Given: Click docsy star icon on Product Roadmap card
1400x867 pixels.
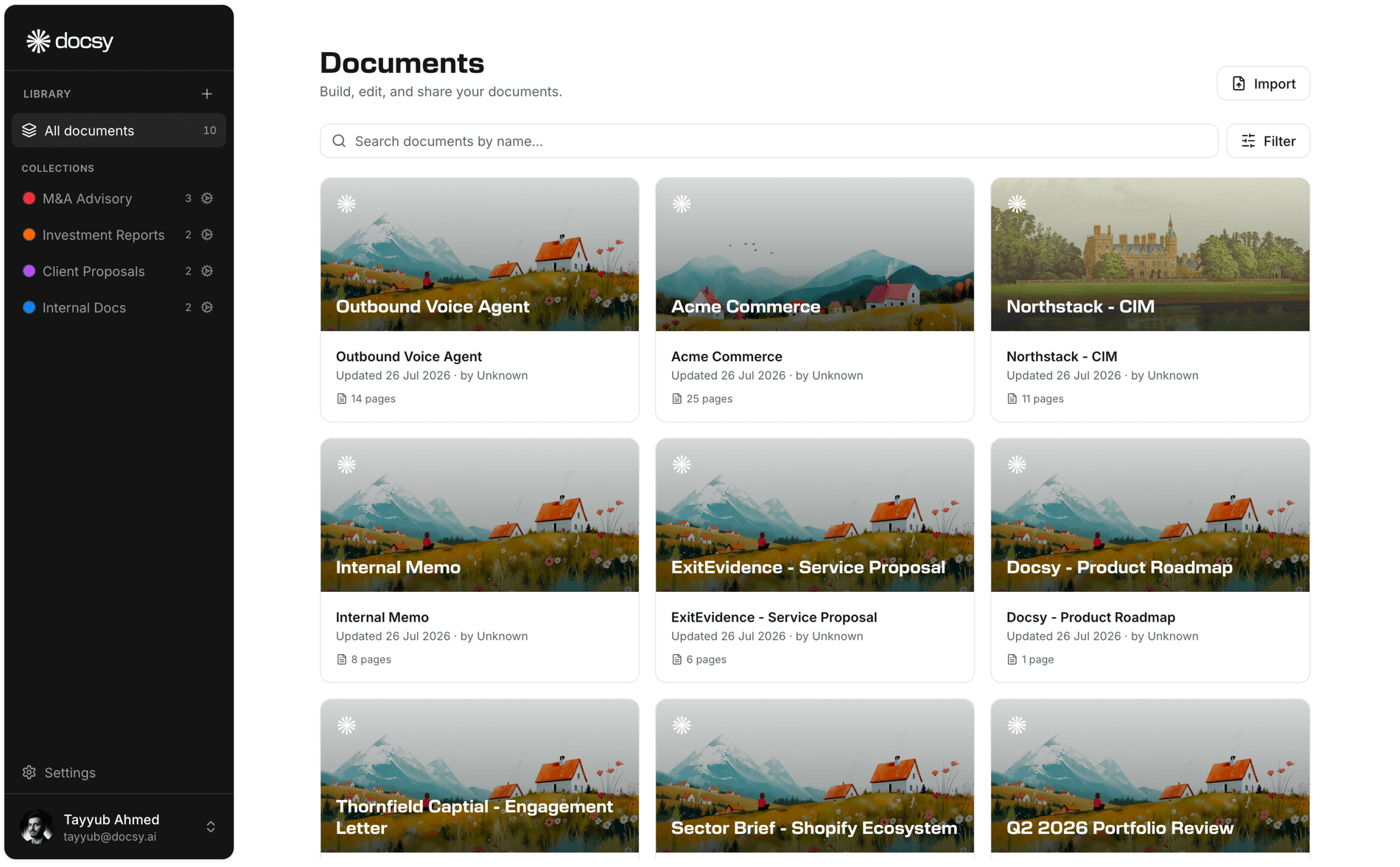Looking at the screenshot, I should coord(1017,464).
